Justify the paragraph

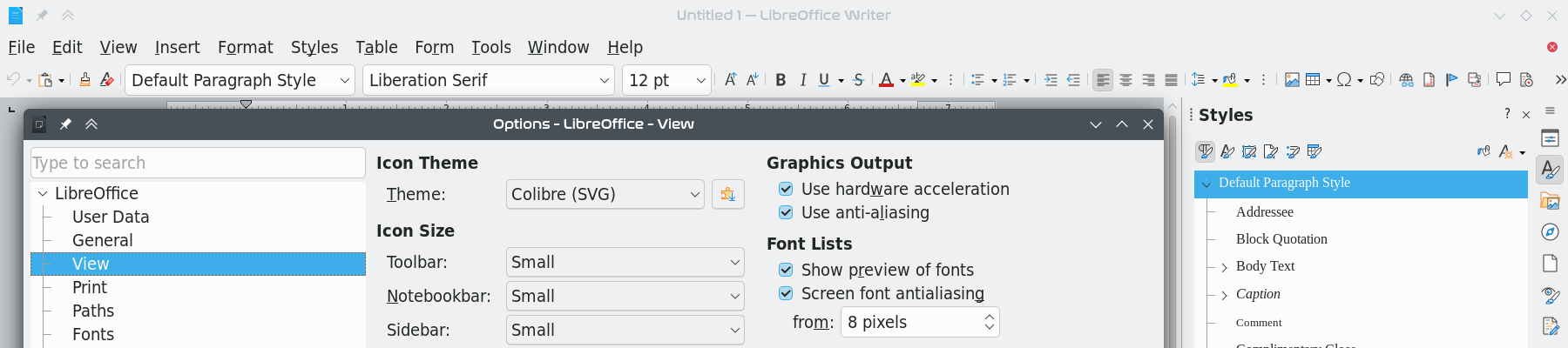click(x=1171, y=80)
